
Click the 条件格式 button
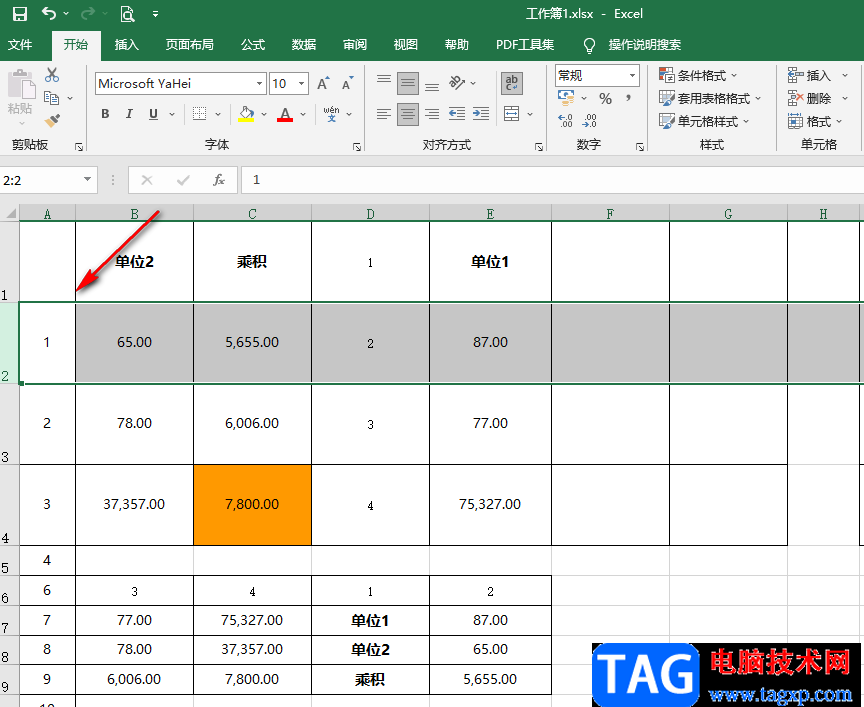[x=698, y=75]
